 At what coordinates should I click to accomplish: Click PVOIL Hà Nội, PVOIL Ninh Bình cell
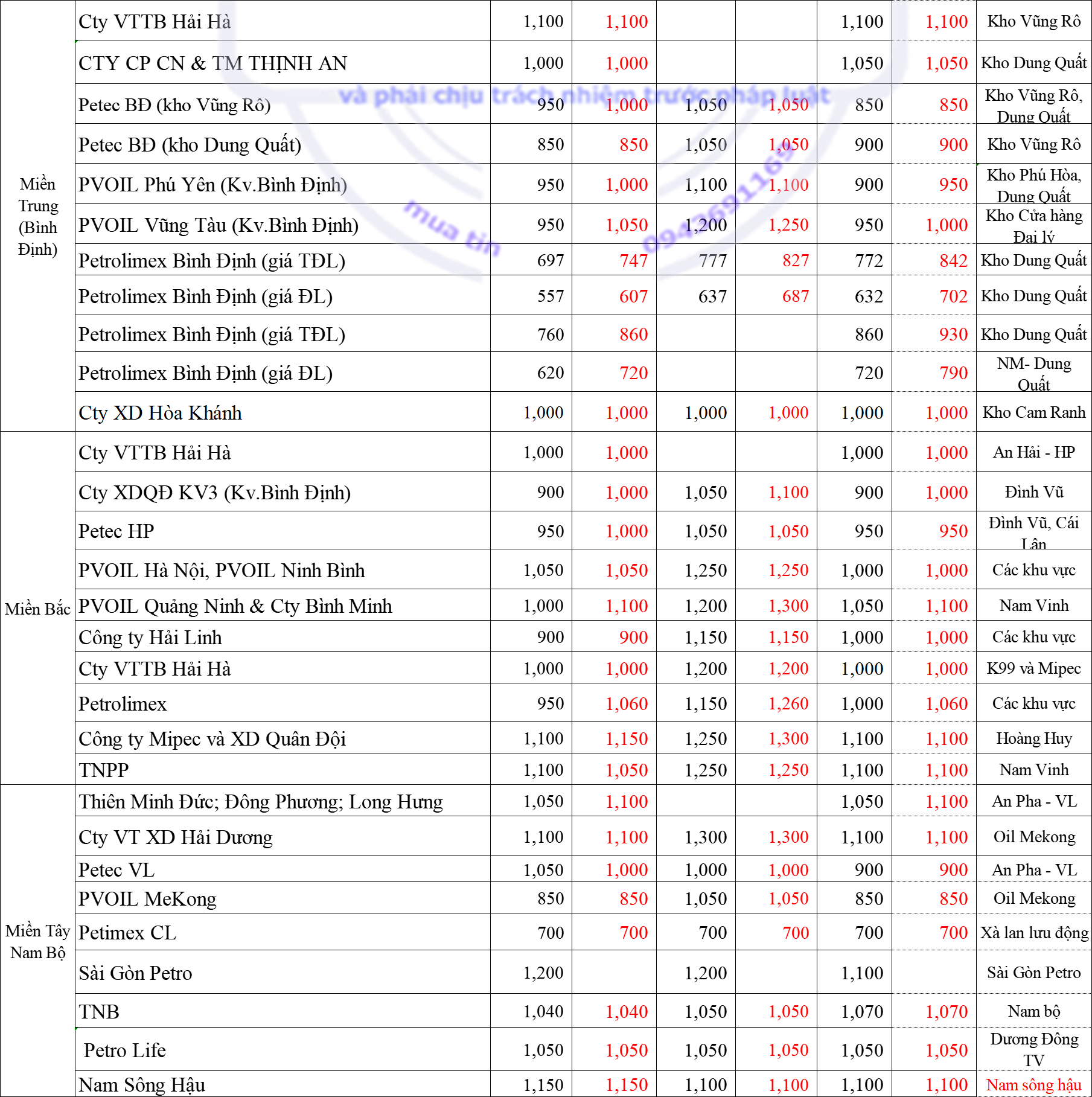click(x=283, y=570)
